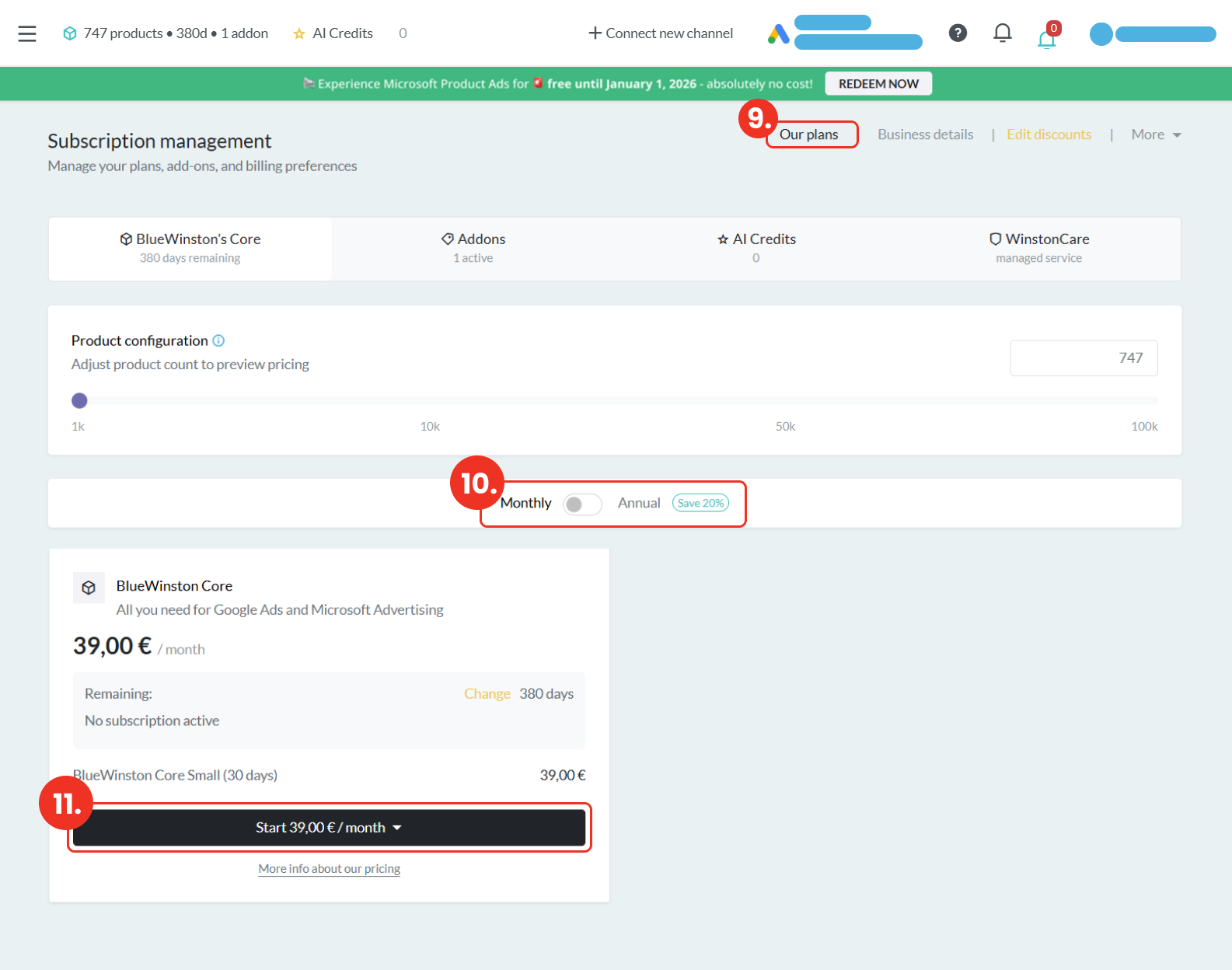Click the product count slider handle
Image resolution: width=1232 pixels, height=970 pixels.
(79, 401)
